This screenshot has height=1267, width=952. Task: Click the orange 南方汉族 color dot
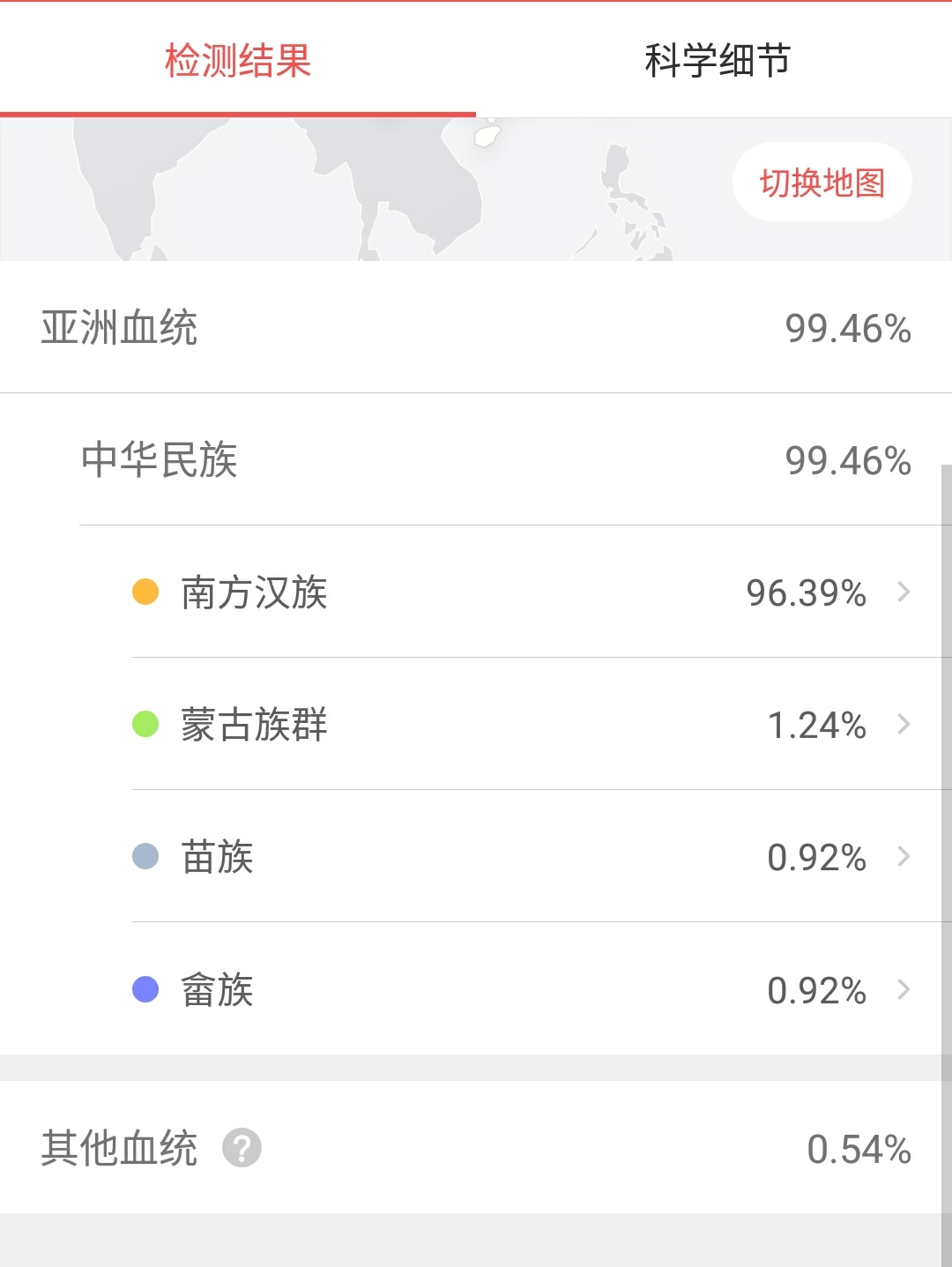click(145, 592)
